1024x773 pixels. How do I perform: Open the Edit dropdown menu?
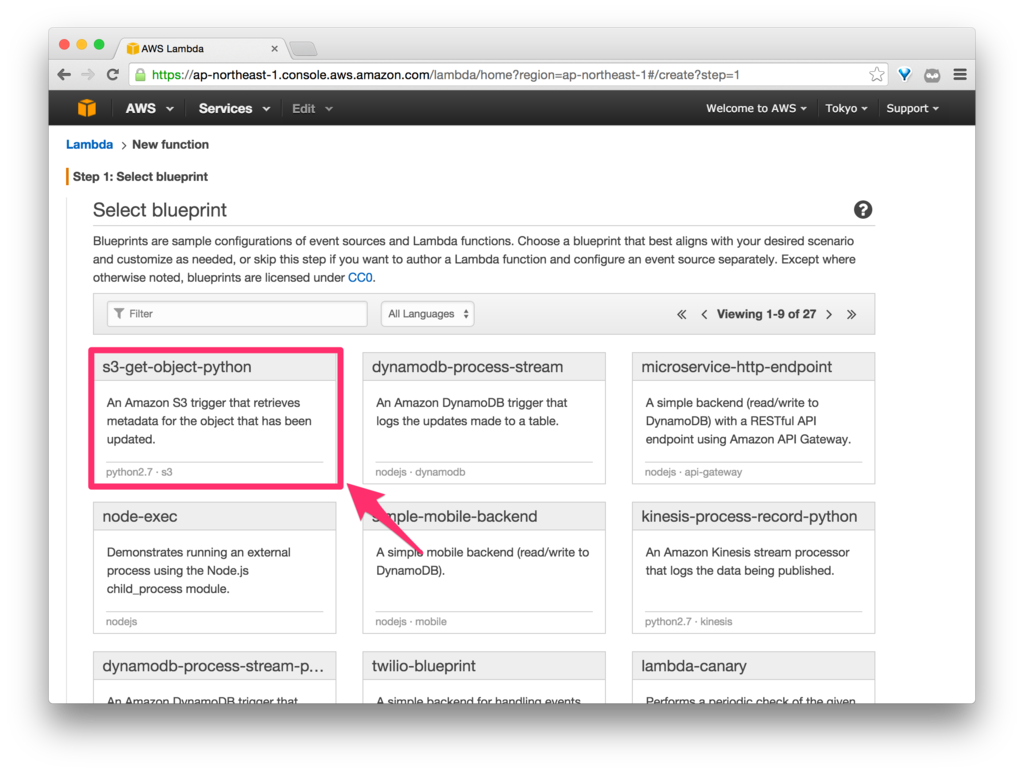coord(312,108)
